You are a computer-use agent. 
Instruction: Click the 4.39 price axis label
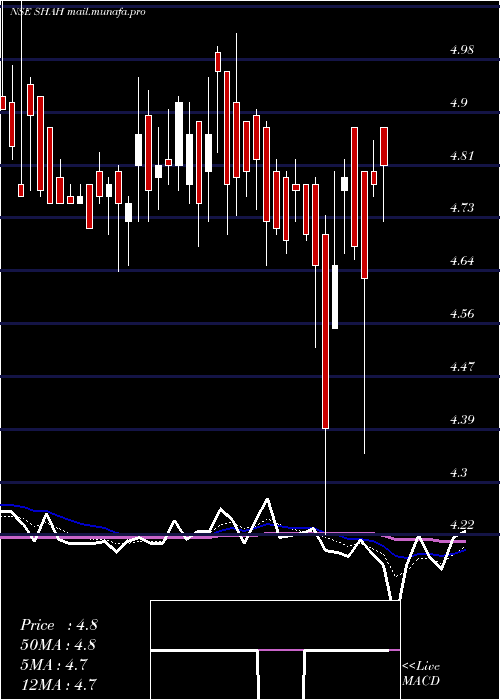tap(462, 419)
